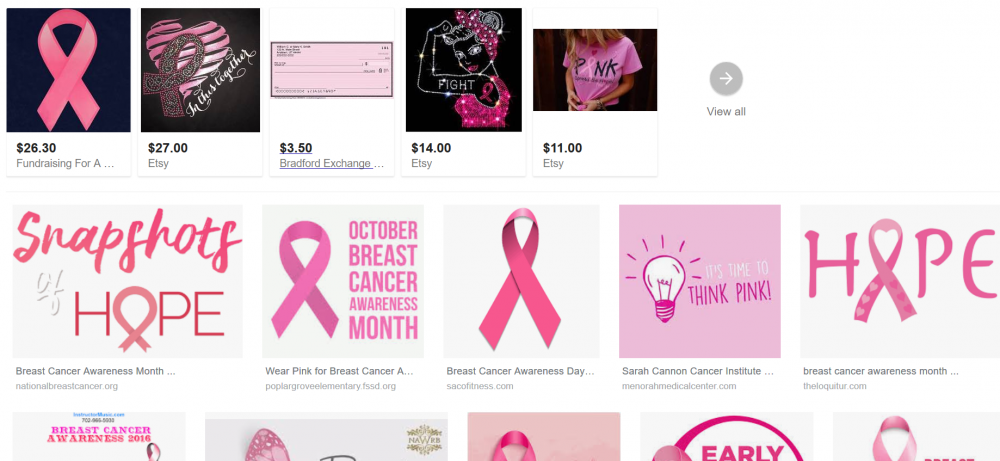Click the Sarah Cannon Cancer Institute title
This screenshot has width=1000, height=461.
coord(698,370)
